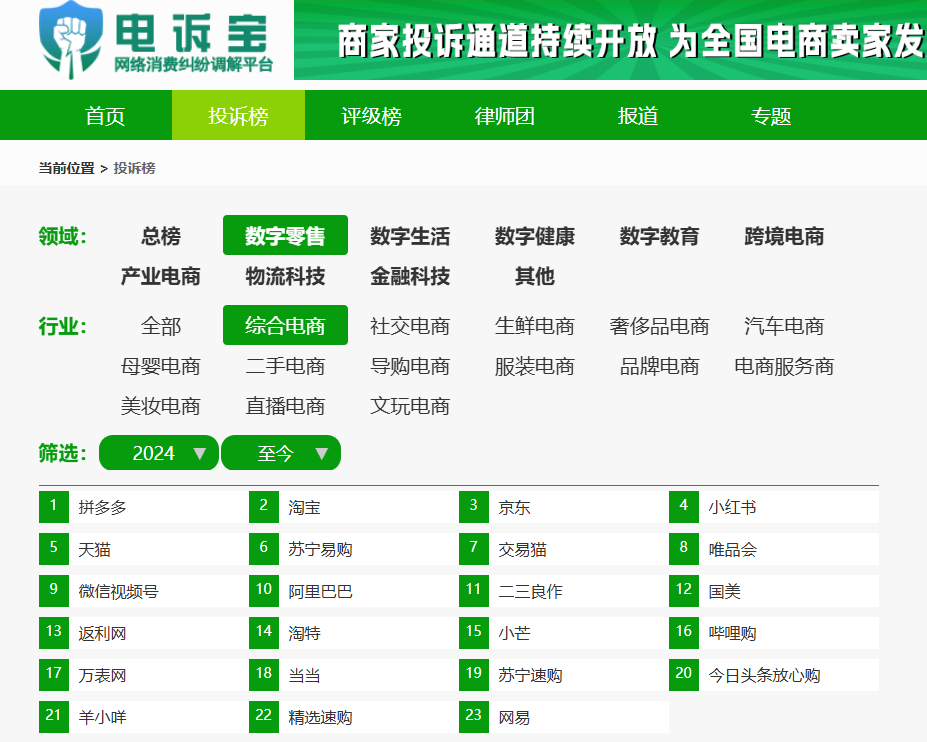
Task: Open rank 11 二三良作 entry
Action: pos(563,591)
